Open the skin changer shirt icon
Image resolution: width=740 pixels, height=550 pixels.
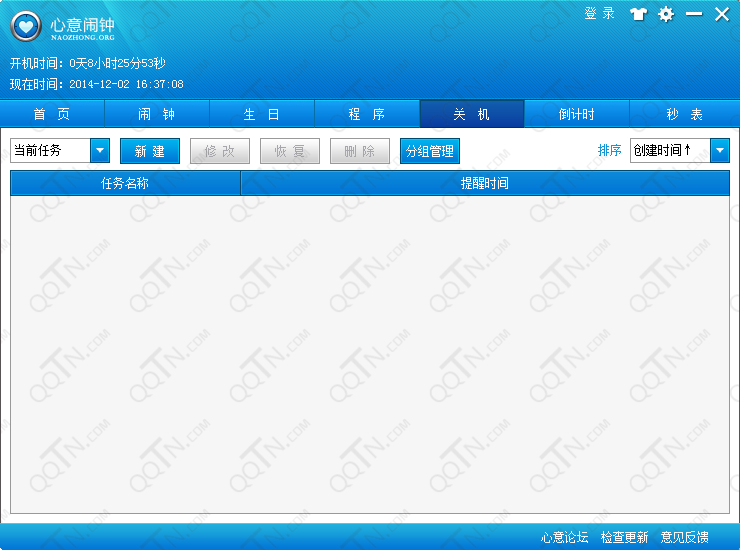tap(638, 14)
